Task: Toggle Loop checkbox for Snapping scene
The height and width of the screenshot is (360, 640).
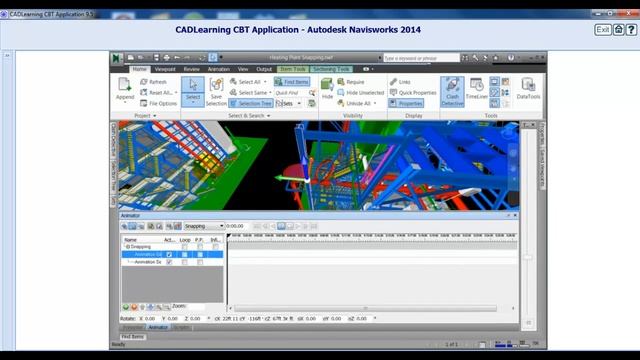Action: (184, 247)
